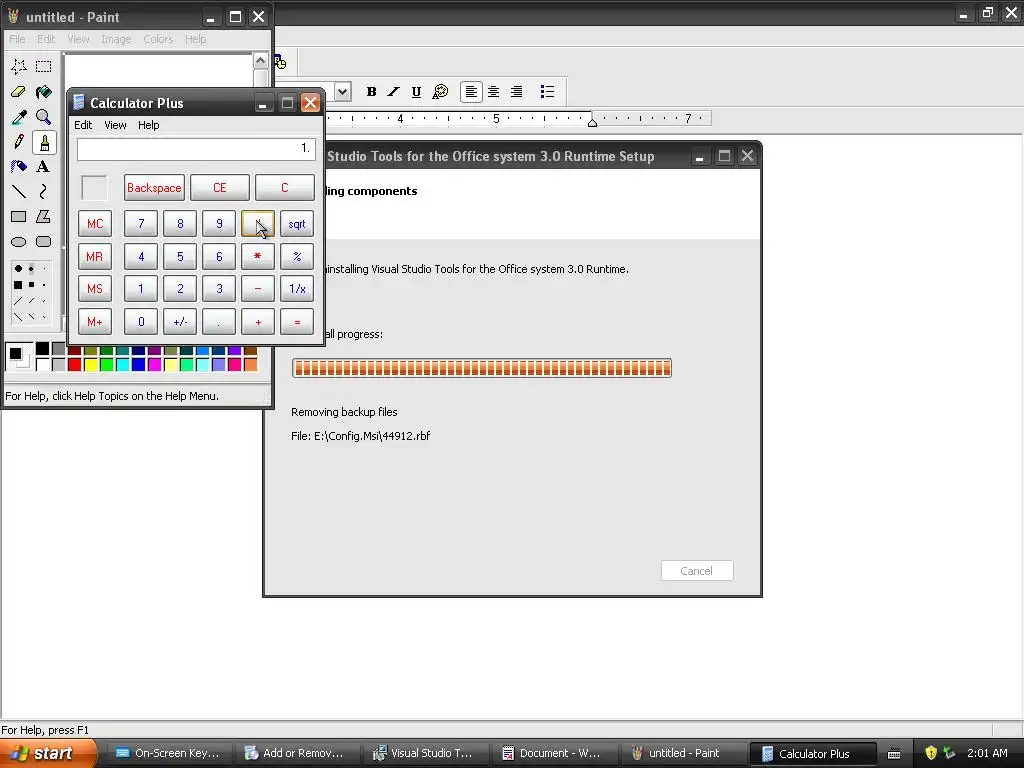Open Calculator Plus Edit menu

coord(83,125)
